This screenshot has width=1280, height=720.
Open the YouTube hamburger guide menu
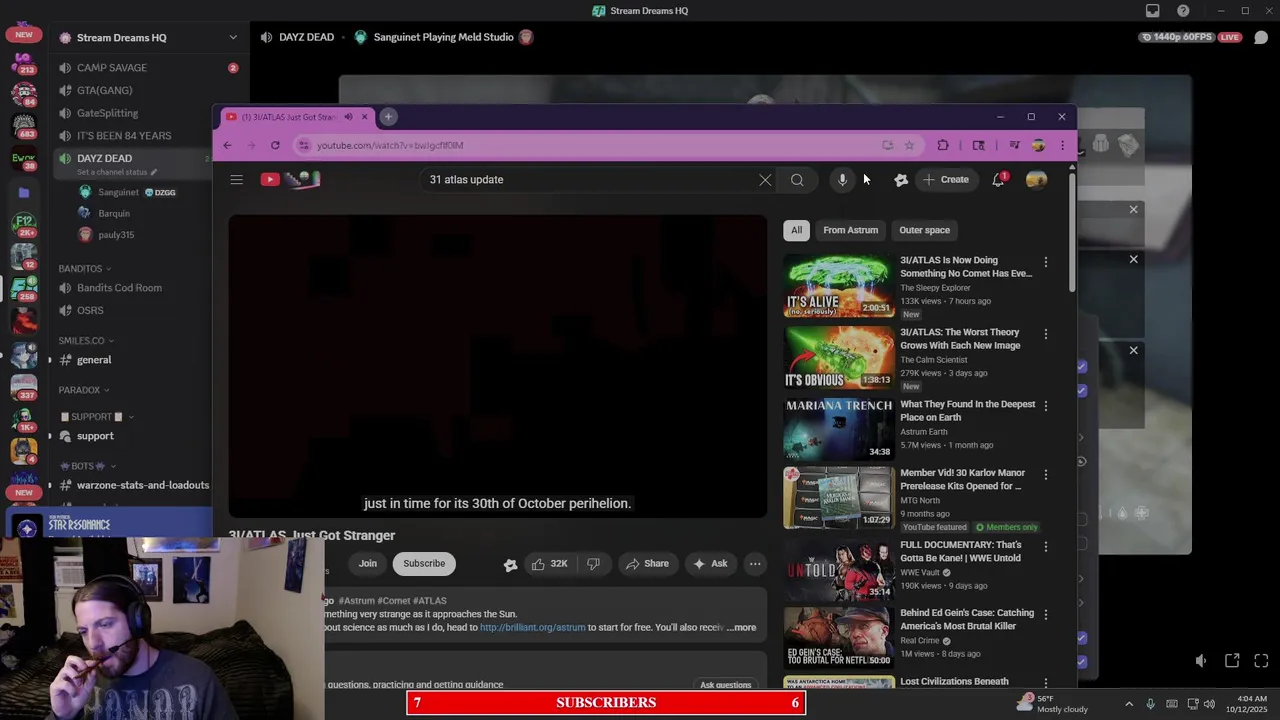pos(236,180)
